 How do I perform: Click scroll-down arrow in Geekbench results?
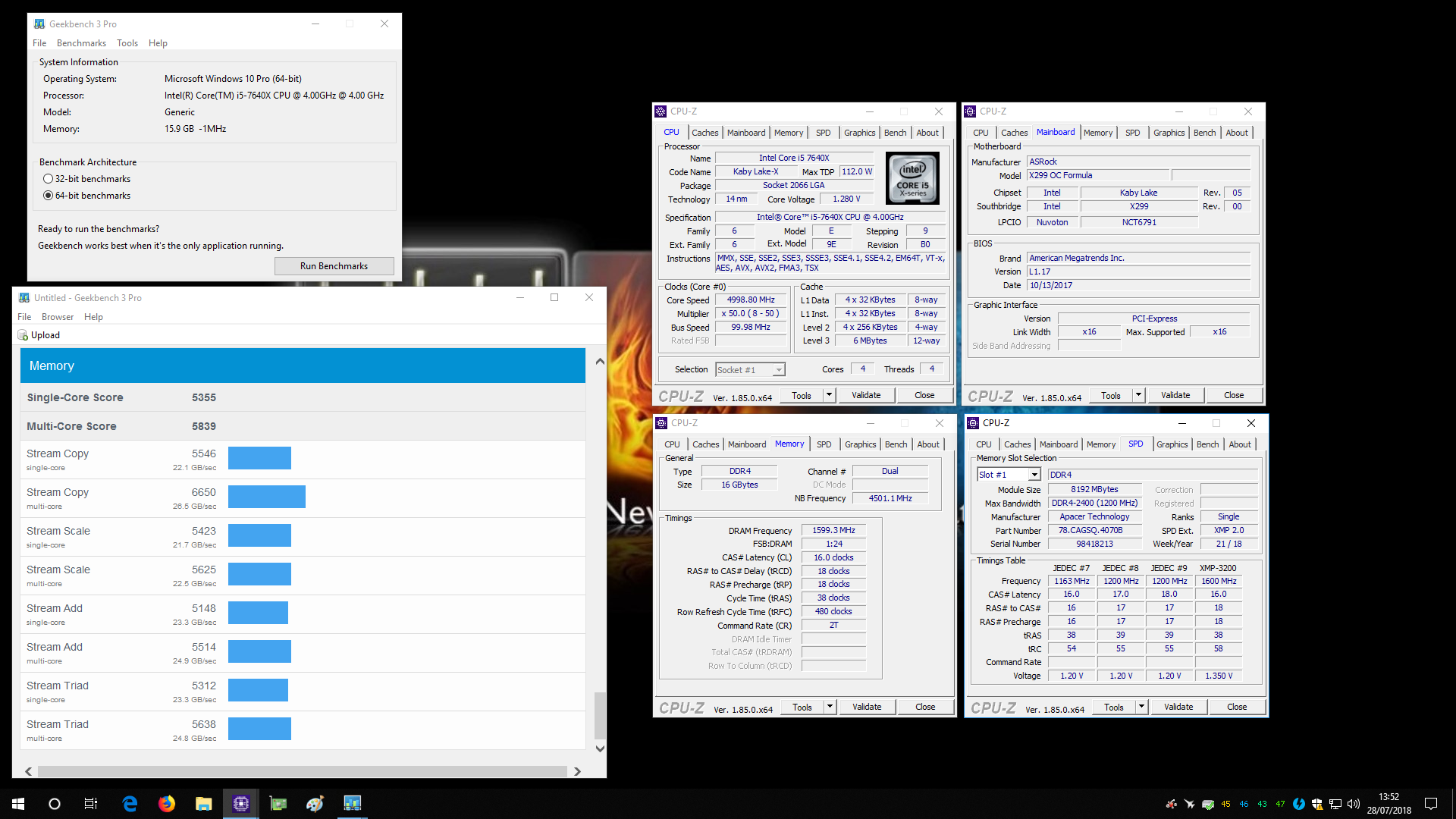point(600,748)
